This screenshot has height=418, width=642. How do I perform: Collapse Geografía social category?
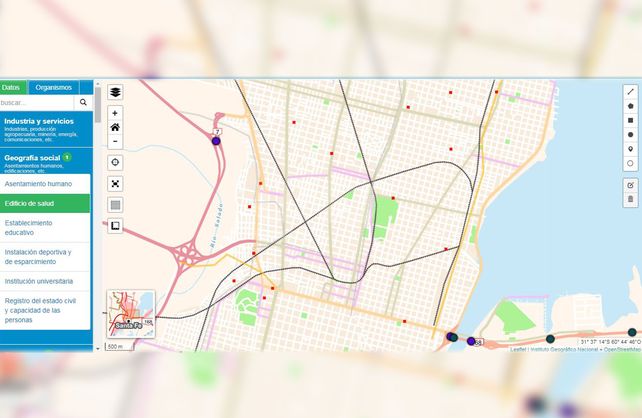click(x=46, y=161)
